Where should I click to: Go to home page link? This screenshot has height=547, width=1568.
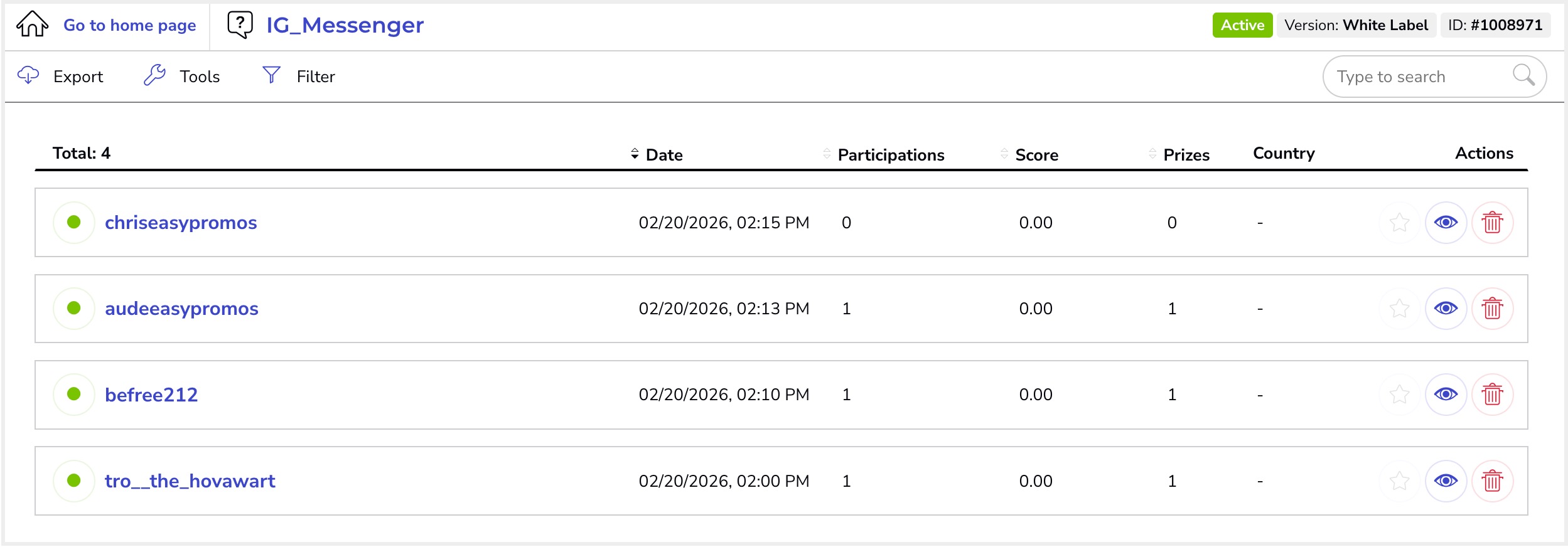tap(129, 25)
